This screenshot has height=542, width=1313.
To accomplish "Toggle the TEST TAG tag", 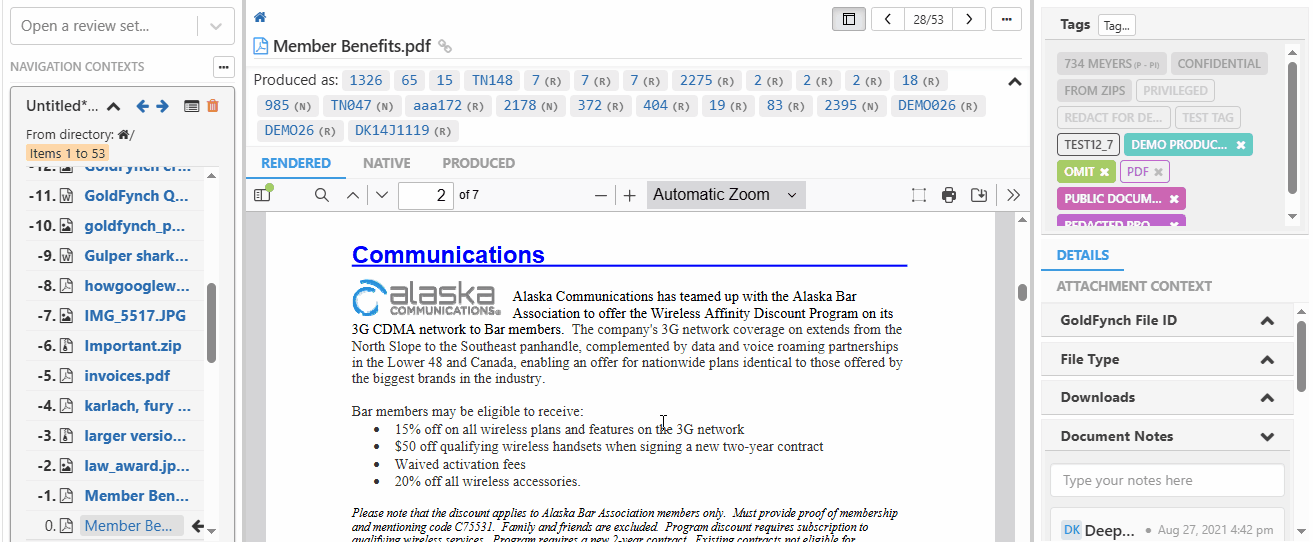I will point(1208,118).
